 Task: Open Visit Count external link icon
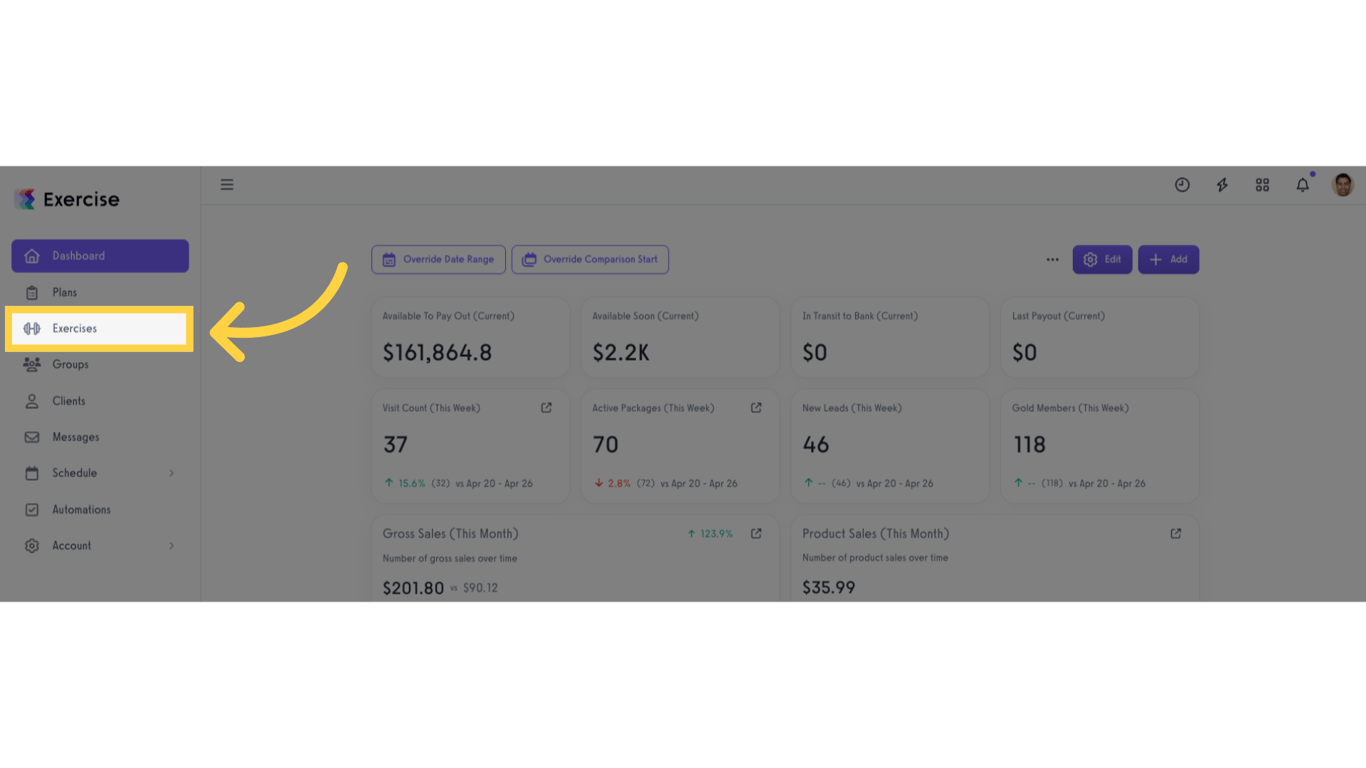(546, 408)
